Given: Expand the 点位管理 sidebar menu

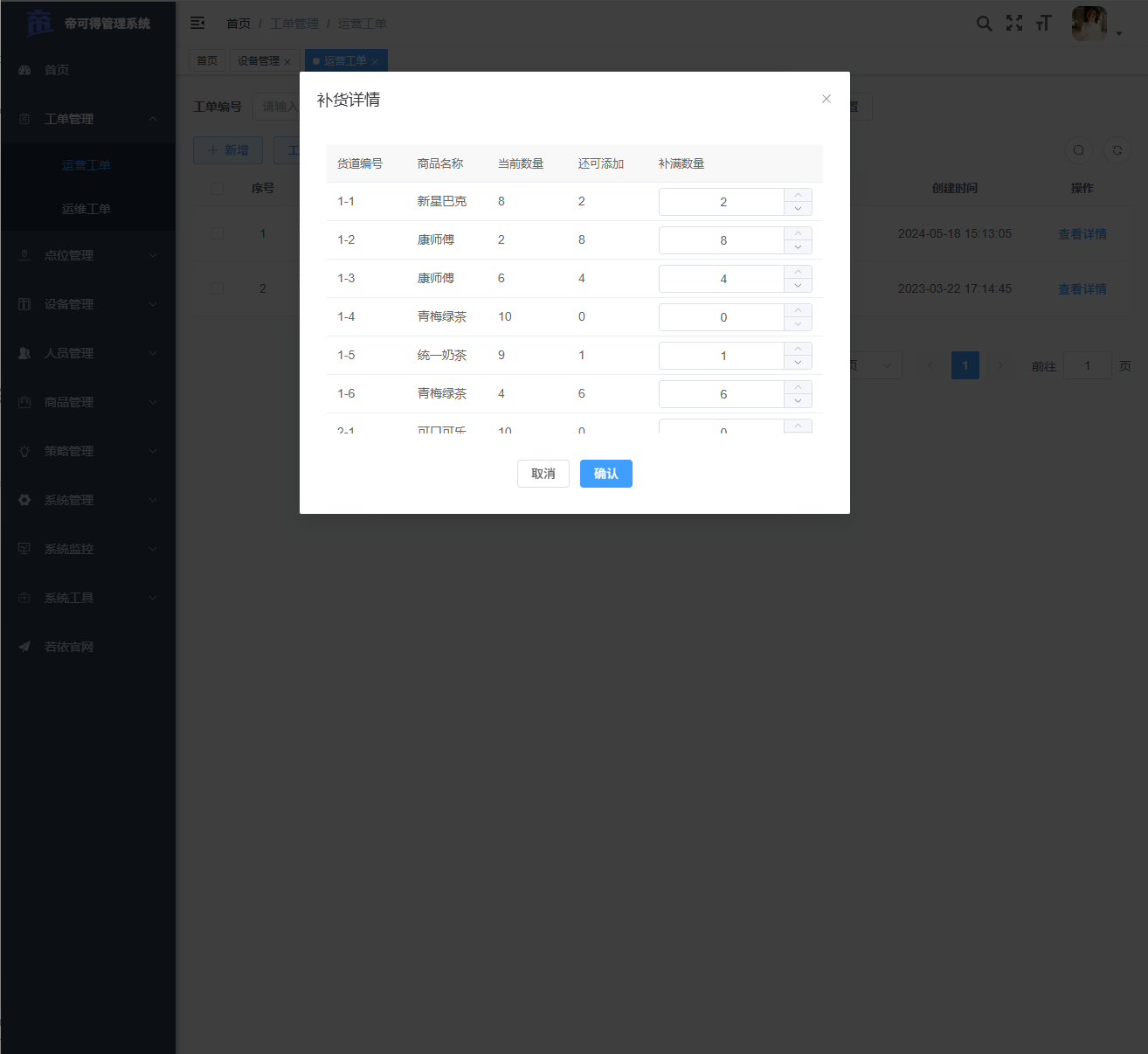Looking at the screenshot, I should point(87,255).
